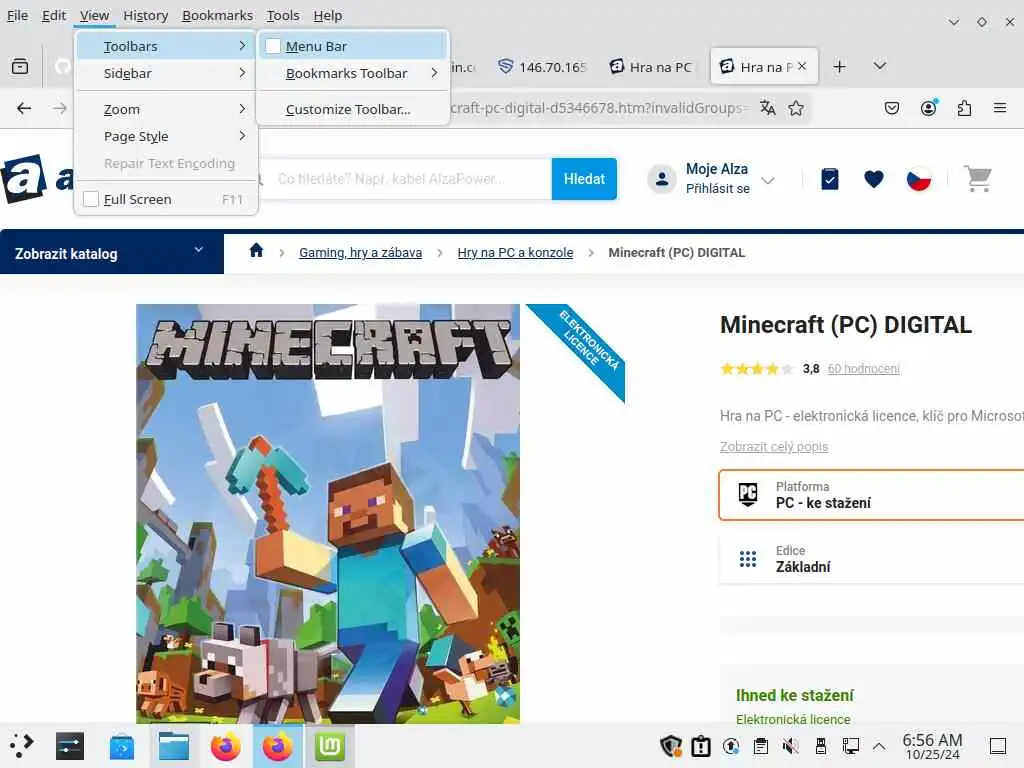Open the shopping cart icon

coord(978,179)
